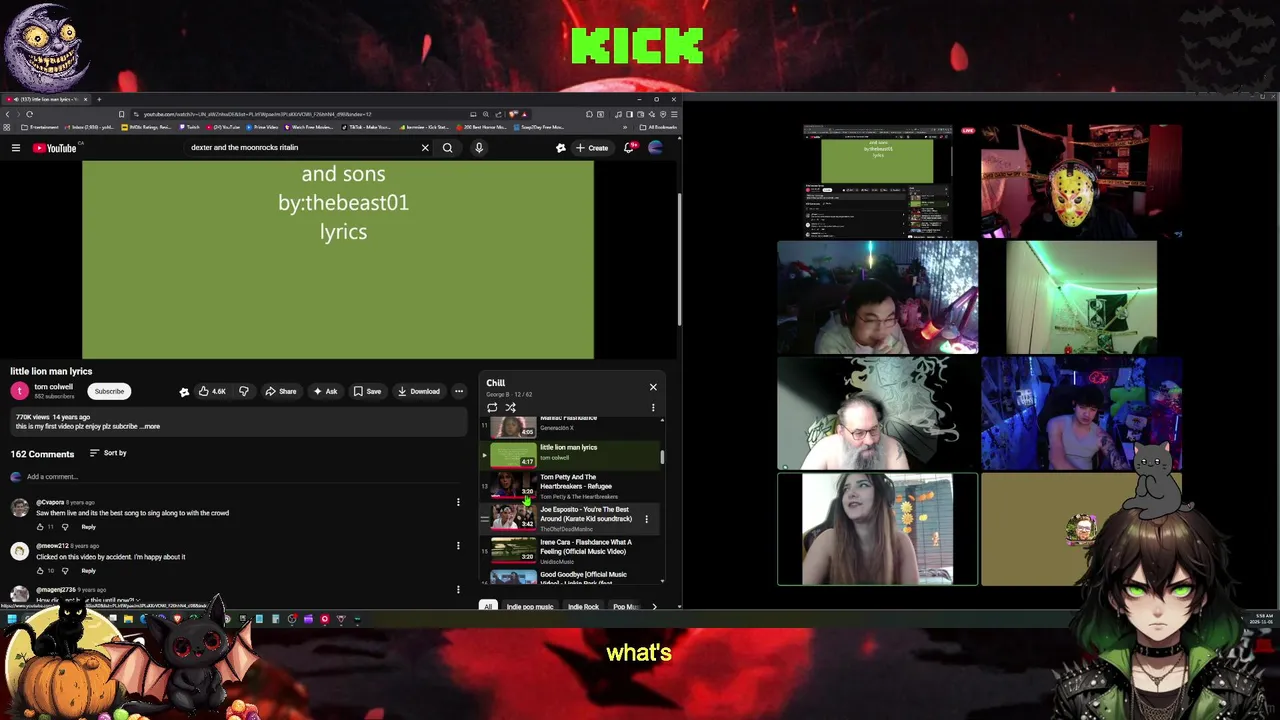Open the Windows Start button

point(11,619)
